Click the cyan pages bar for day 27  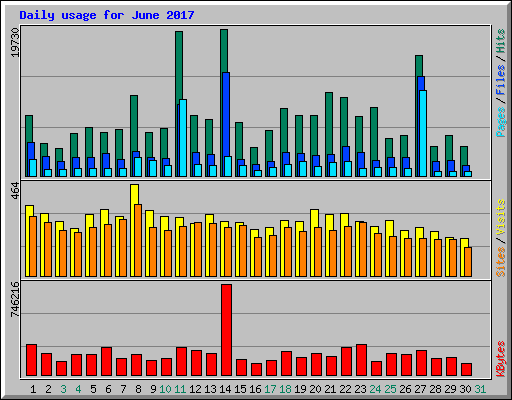tap(423, 133)
